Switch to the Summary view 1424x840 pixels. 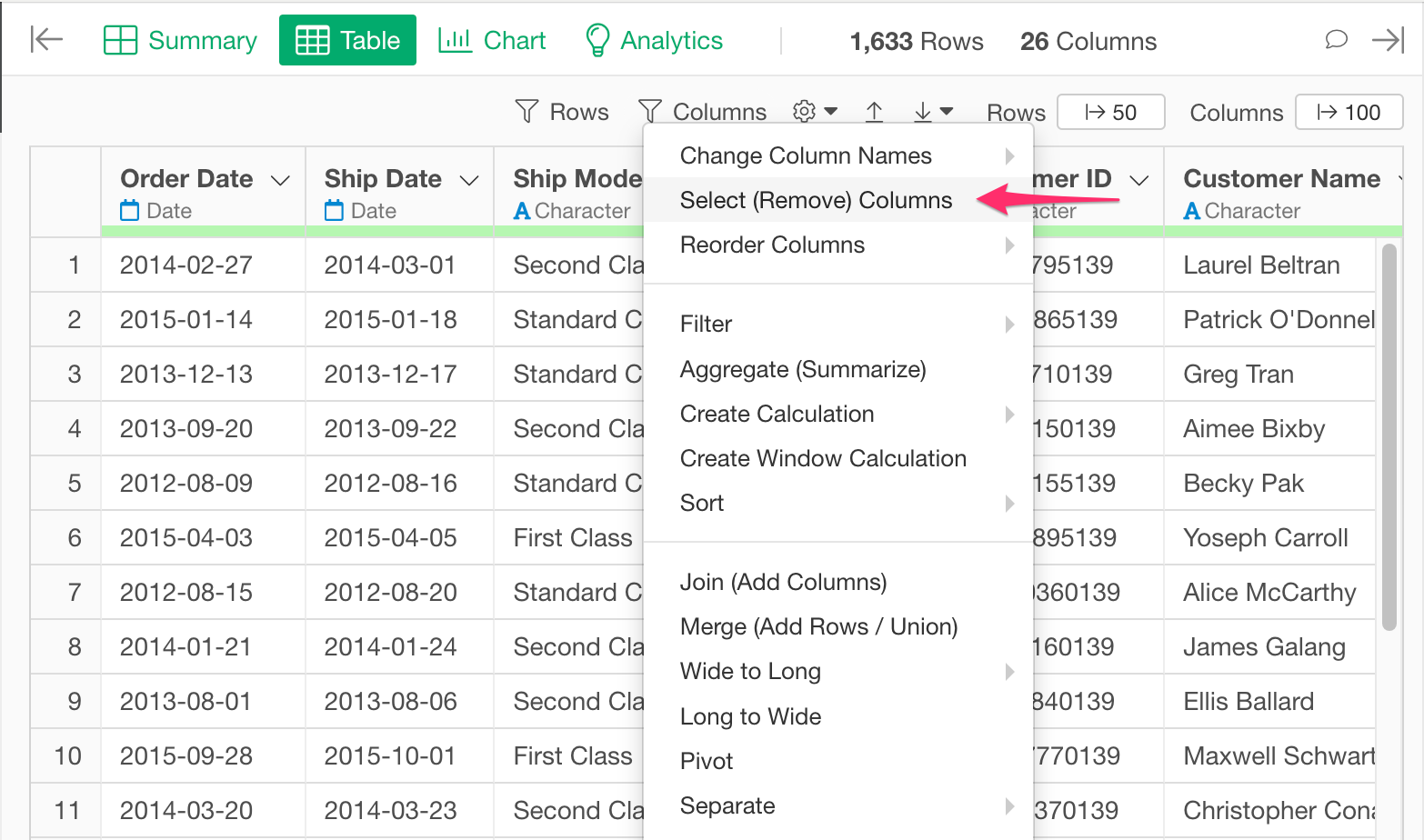point(180,41)
